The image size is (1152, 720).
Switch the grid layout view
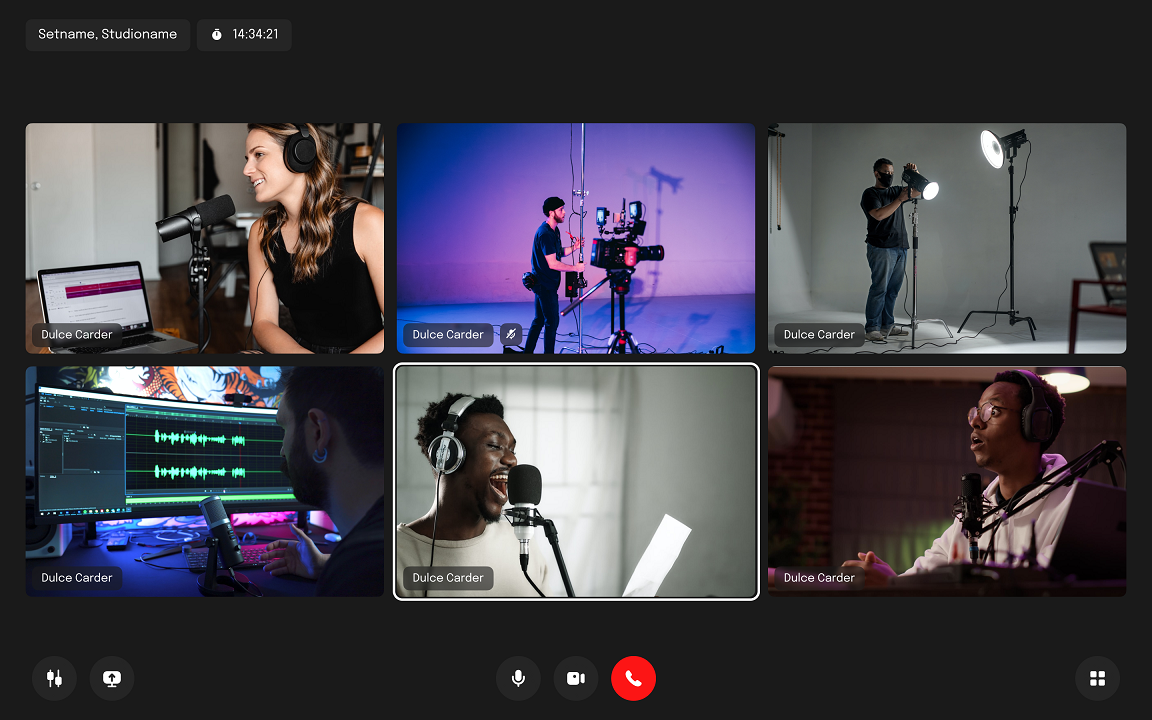click(x=1098, y=678)
